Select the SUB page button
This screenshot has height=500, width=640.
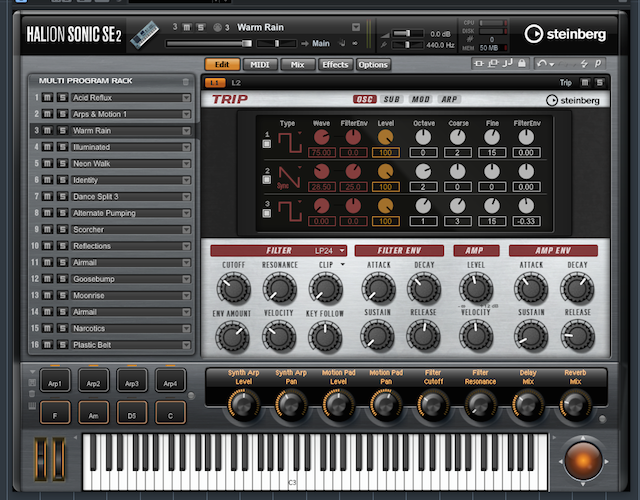pos(392,99)
